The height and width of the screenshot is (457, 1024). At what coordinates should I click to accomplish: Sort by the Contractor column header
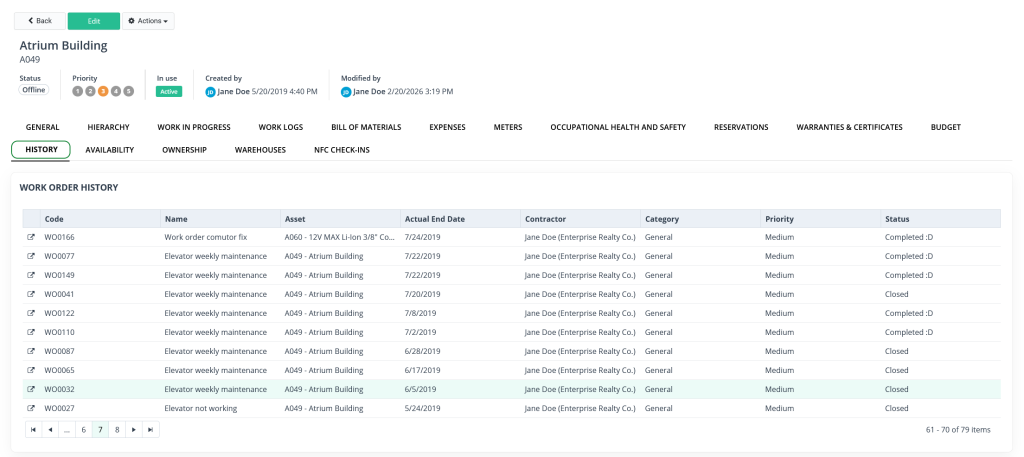point(581,219)
